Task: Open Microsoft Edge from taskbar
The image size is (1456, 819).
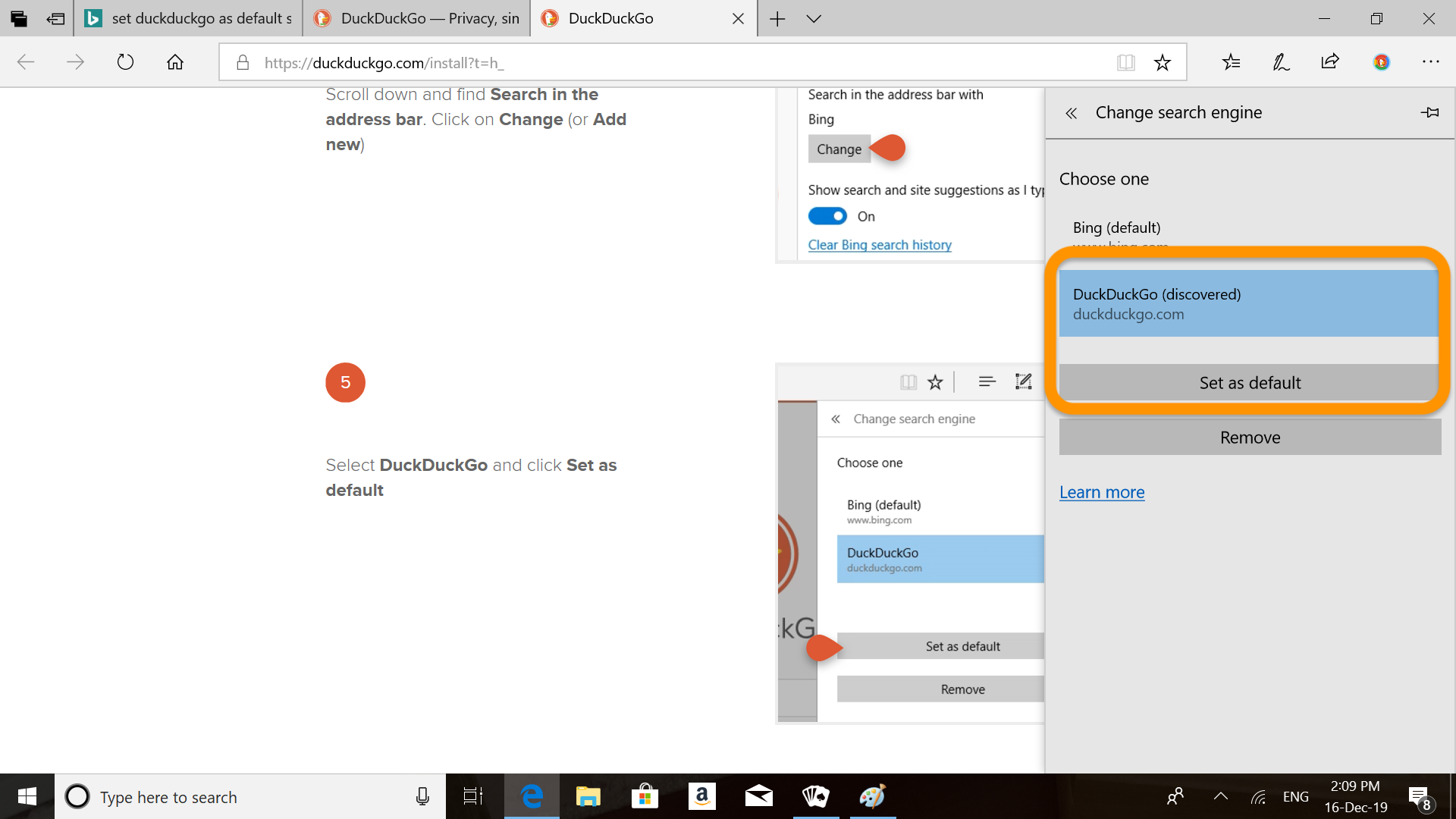Action: (x=532, y=796)
